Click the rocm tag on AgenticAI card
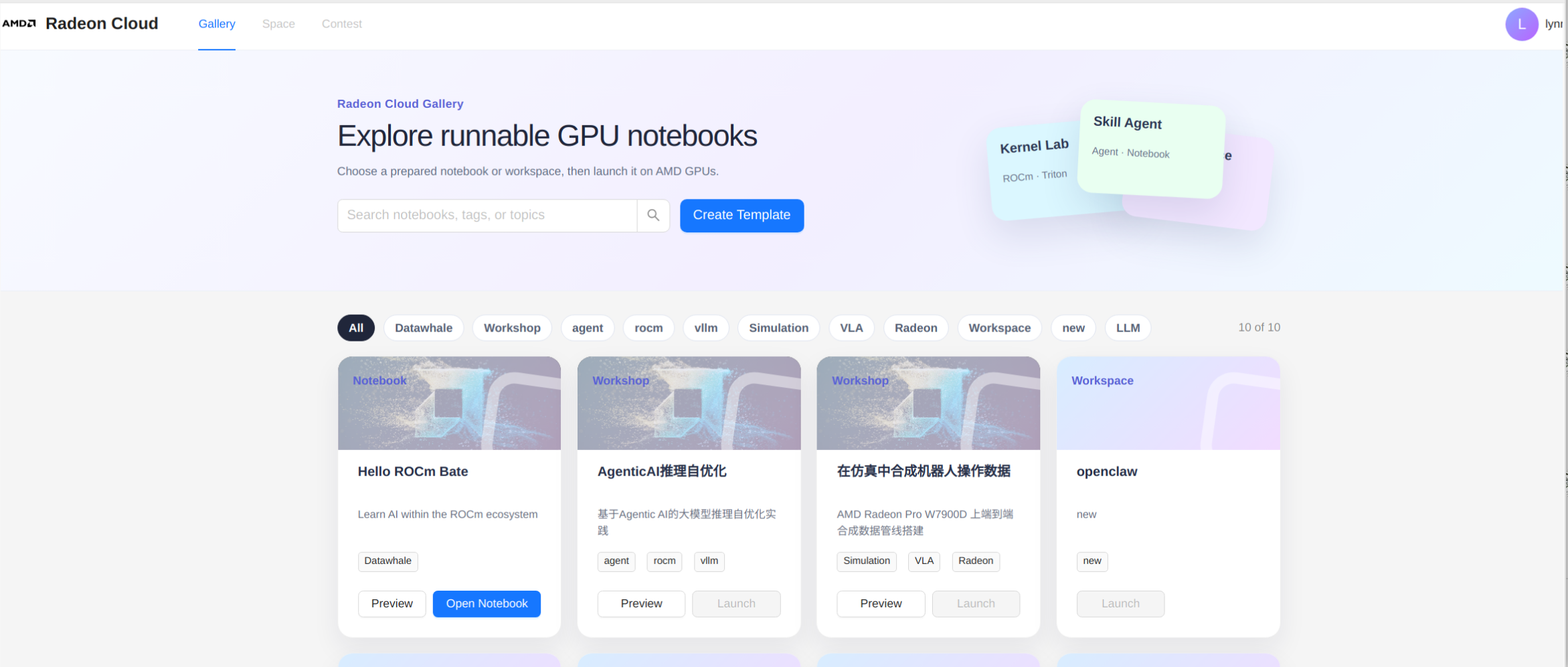1568x667 pixels. coord(664,561)
